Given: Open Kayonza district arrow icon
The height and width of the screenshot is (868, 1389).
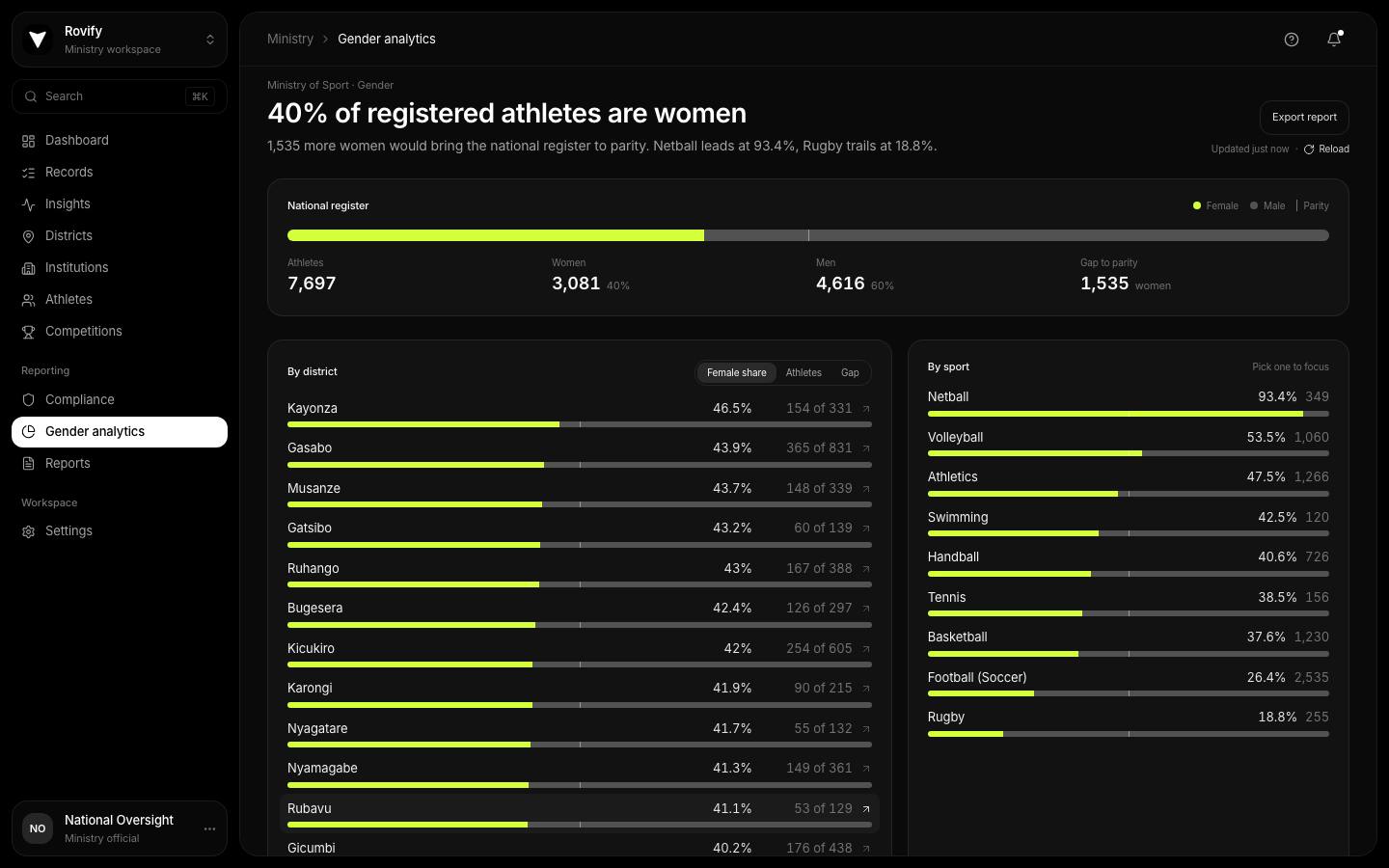Looking at the screenshot, I should [x=866, y=409].
